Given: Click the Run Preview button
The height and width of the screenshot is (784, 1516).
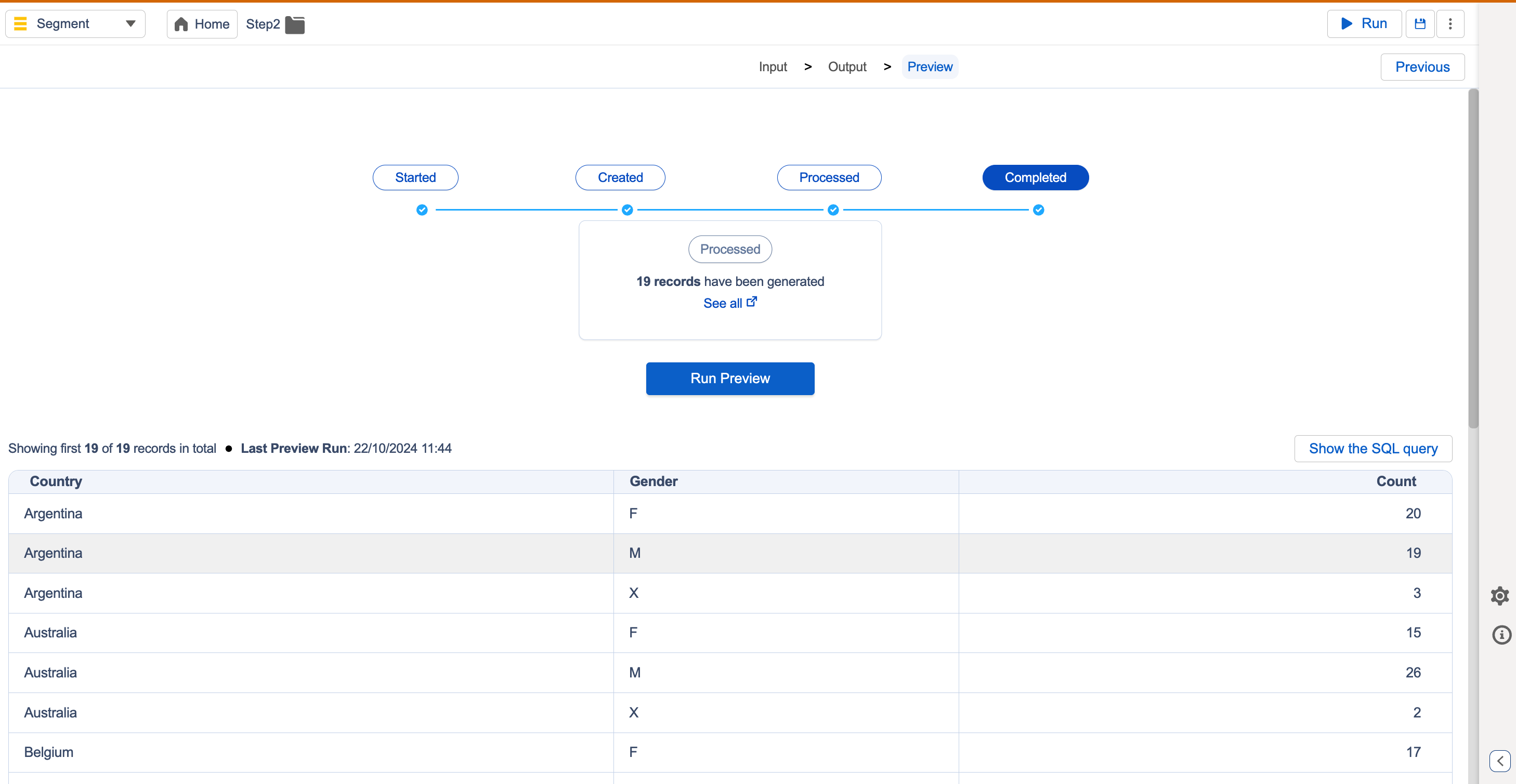Looking at the screenshot, I should pyautogui.click(x=730, y=378).
